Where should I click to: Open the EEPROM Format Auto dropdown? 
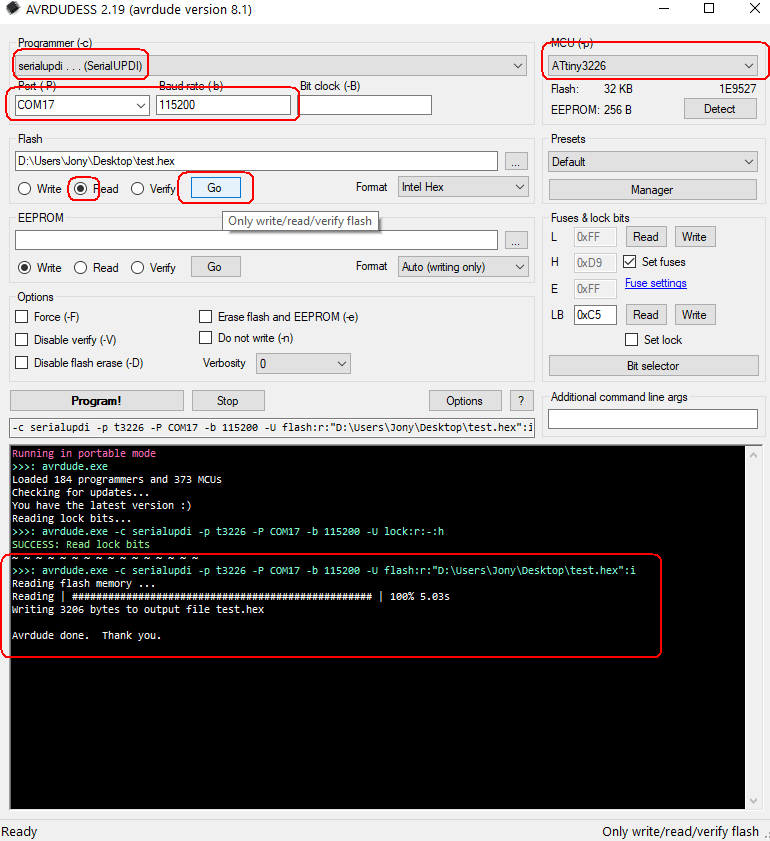click(x=463, y=267)
